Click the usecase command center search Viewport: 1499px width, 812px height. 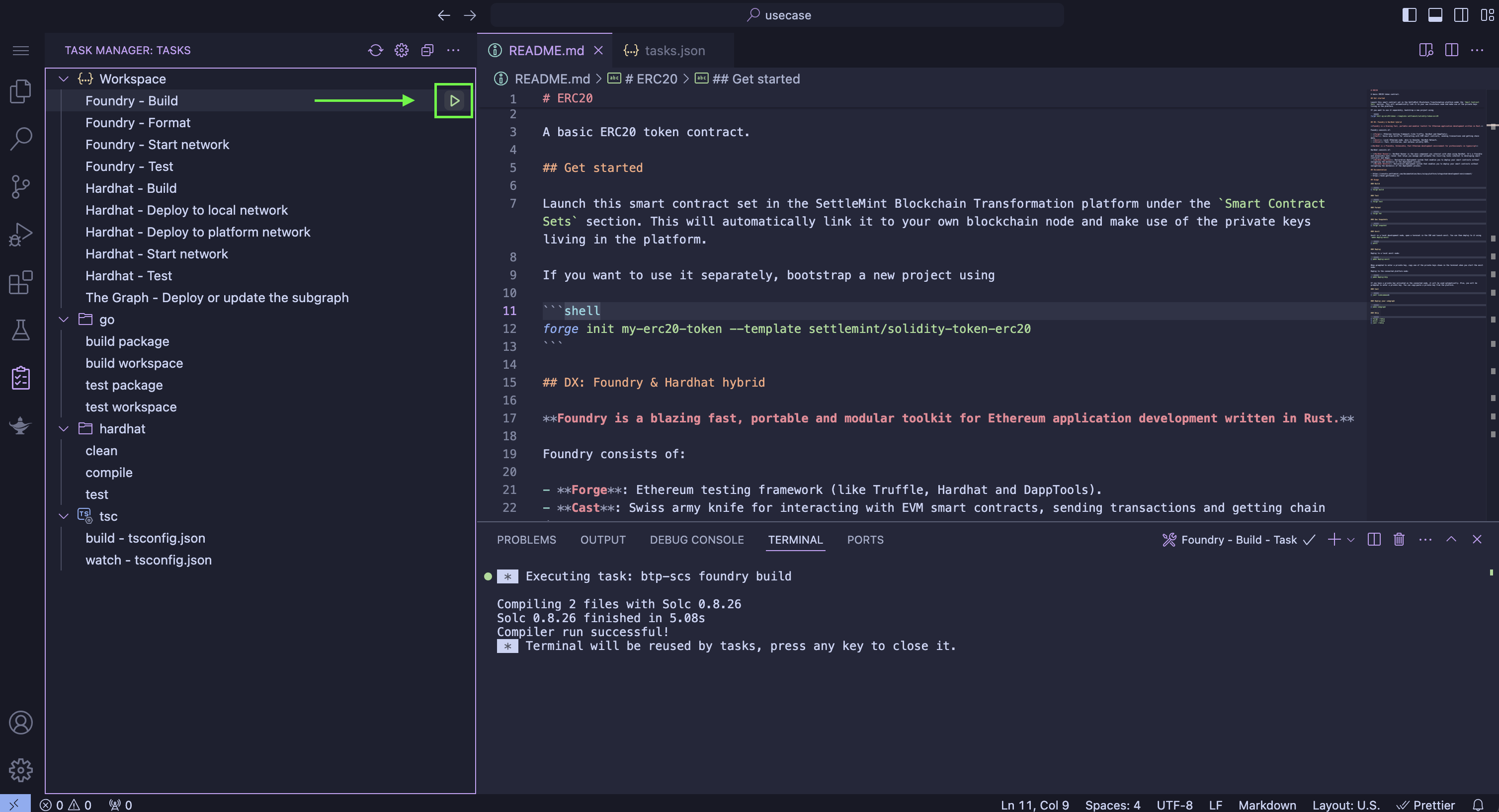(x=777, y=15)
